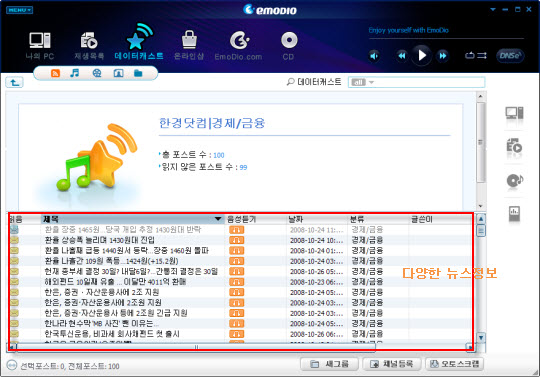The width and height of the screenshot is (540, 377).
Task: Open the playlist icon in right sidebar
Action: point(514,146)
